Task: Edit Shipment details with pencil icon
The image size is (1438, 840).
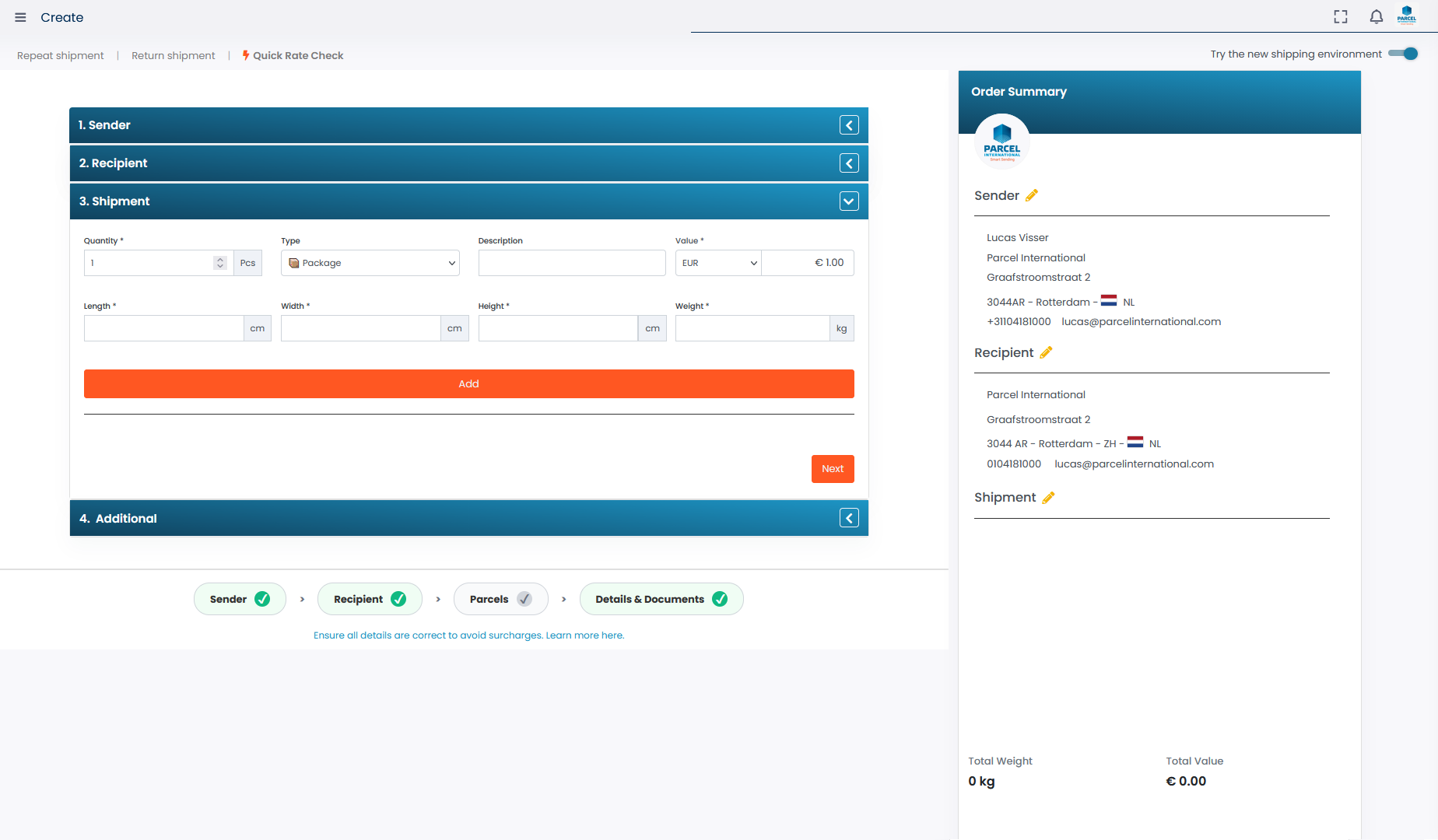Action: pyautogui.click(x=1048, y=498)
